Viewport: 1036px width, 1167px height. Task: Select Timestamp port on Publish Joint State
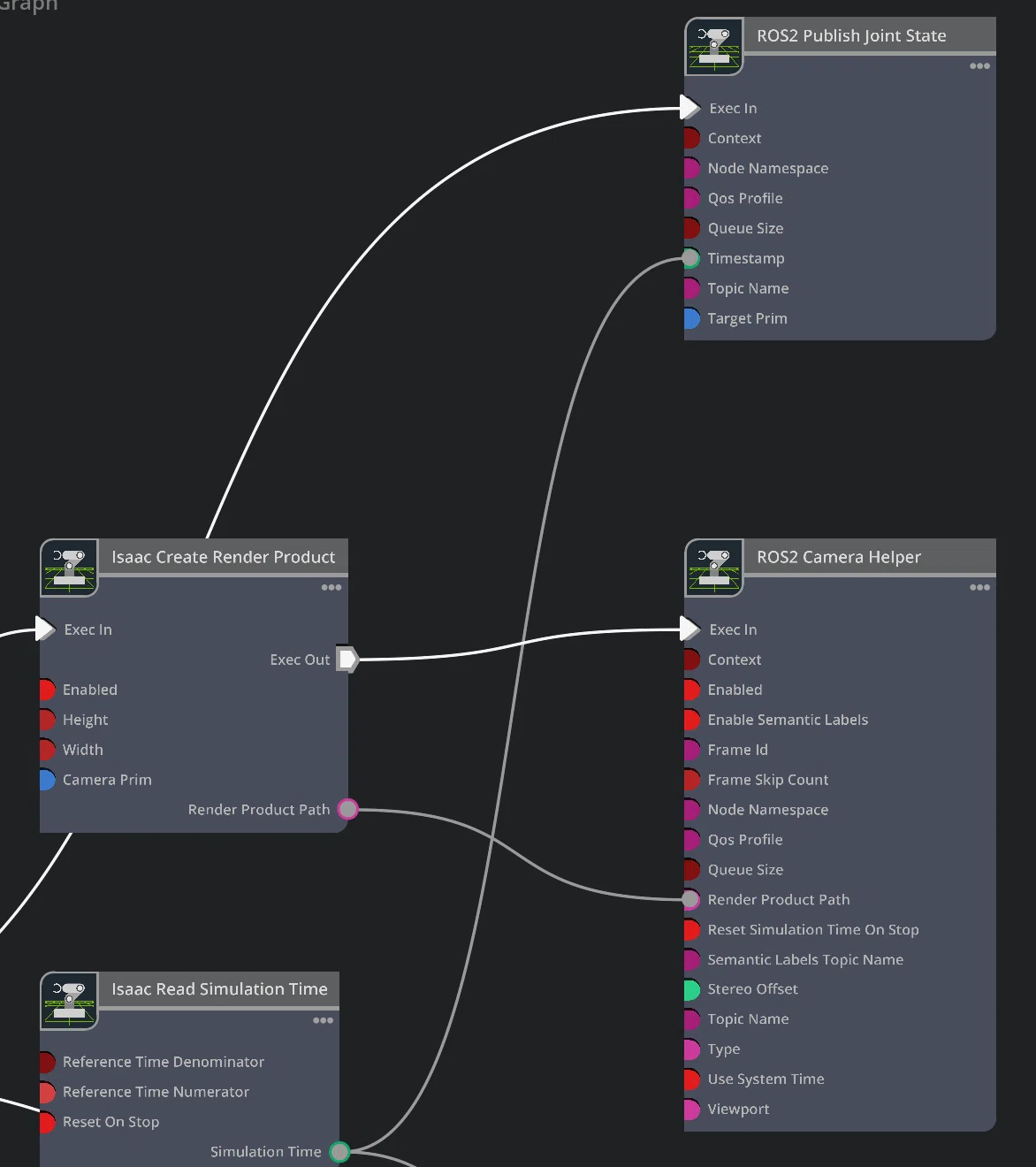[691, 258]
